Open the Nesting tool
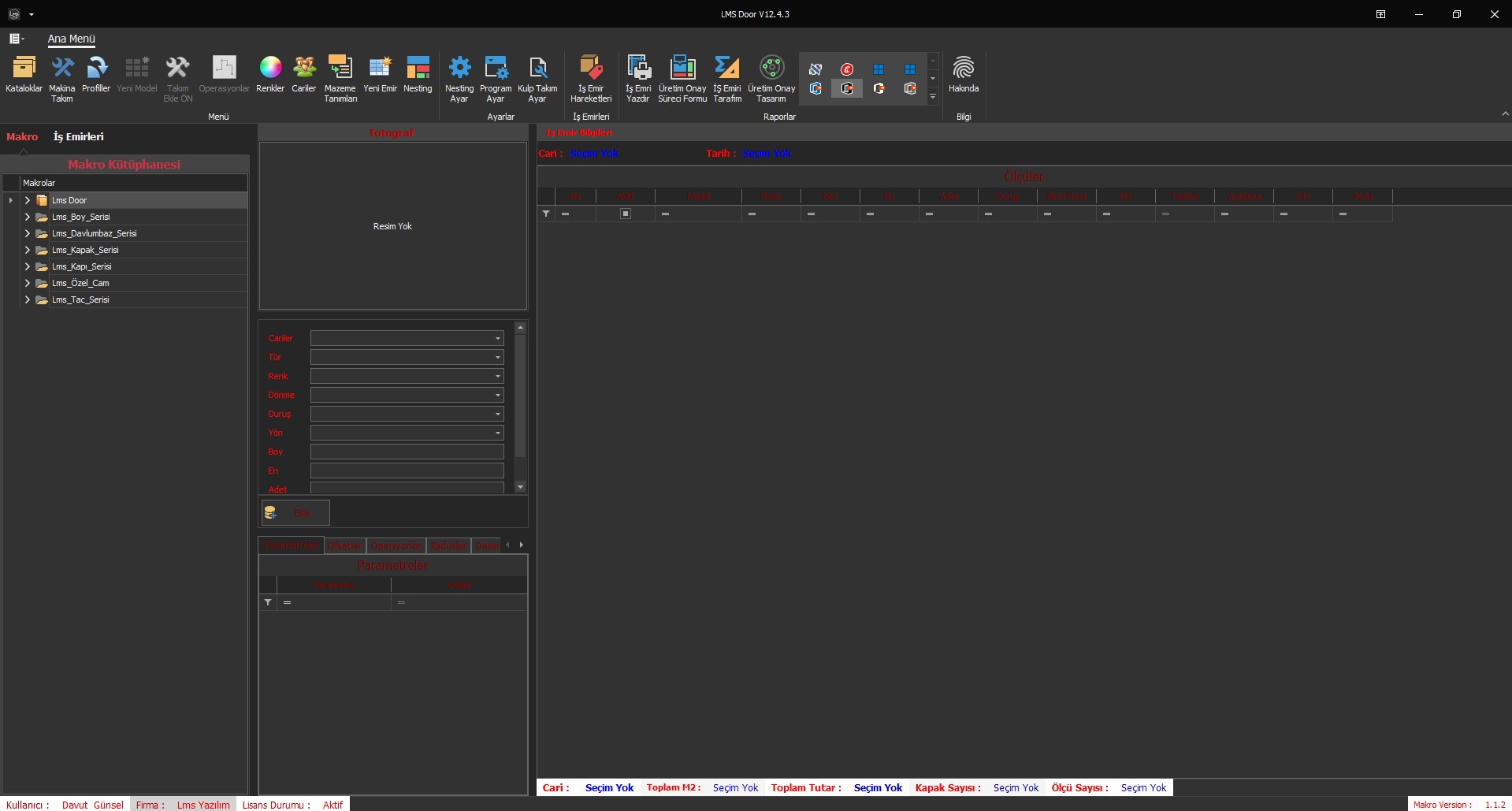 (x=418, y=75)
